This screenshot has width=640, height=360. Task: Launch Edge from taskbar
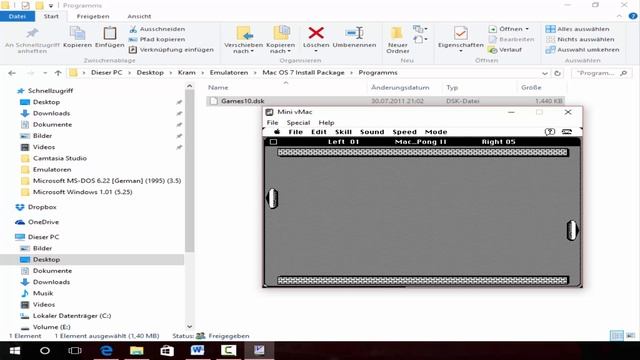[106, 351]
